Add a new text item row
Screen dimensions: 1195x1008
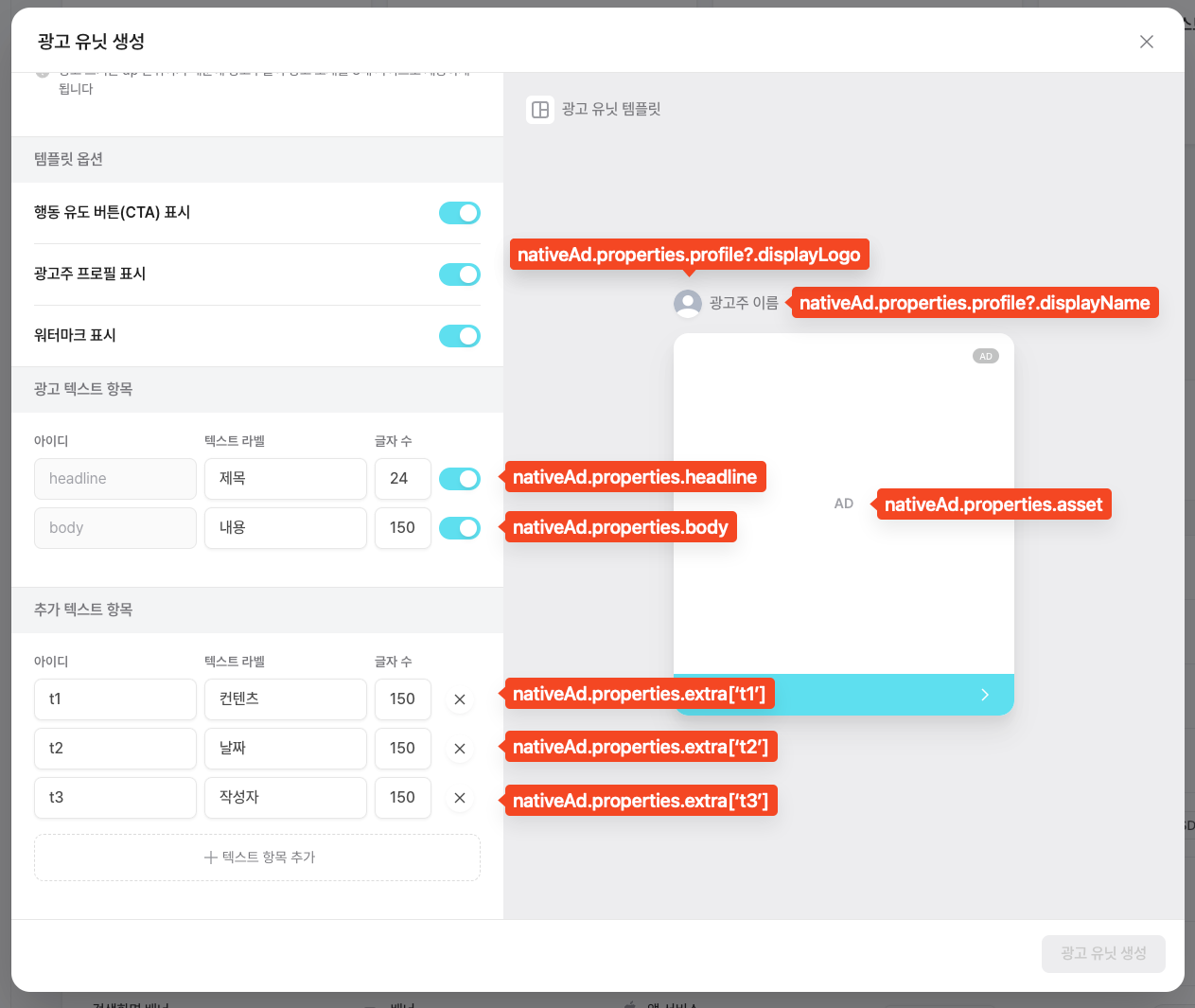click(257, 858)
